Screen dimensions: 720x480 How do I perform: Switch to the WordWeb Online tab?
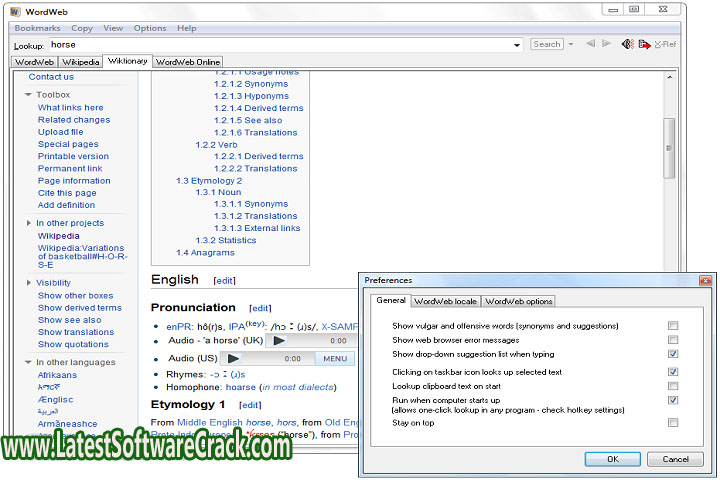[188, 62]
